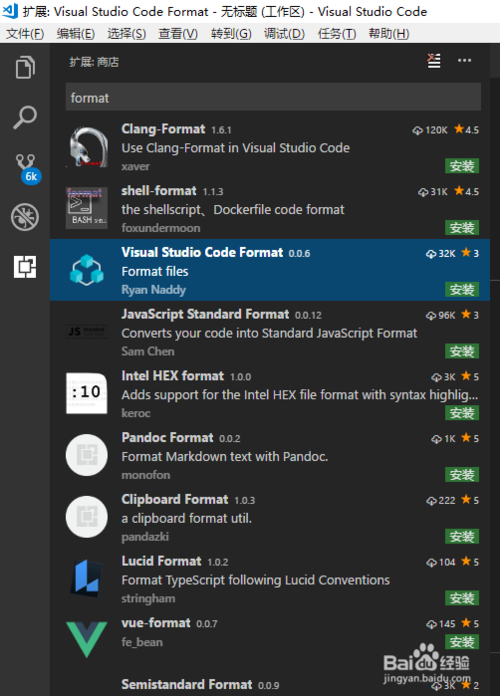This screenshot has height=696, width=500.
Task: Install the vue-format extension
Action: tap(462, 641)
